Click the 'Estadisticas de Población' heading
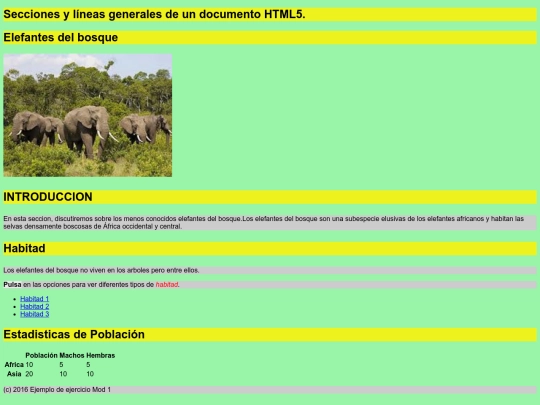The height and width of the screenshot is (405, 540). (x=270, y=334)
